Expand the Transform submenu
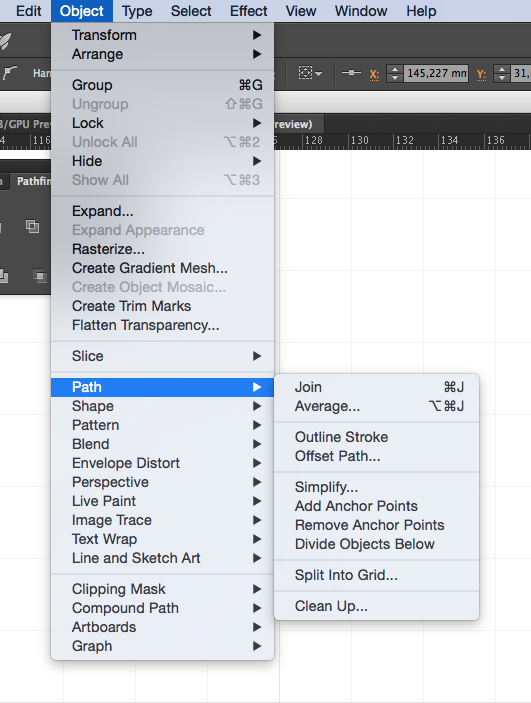 [x=162, y=35]
